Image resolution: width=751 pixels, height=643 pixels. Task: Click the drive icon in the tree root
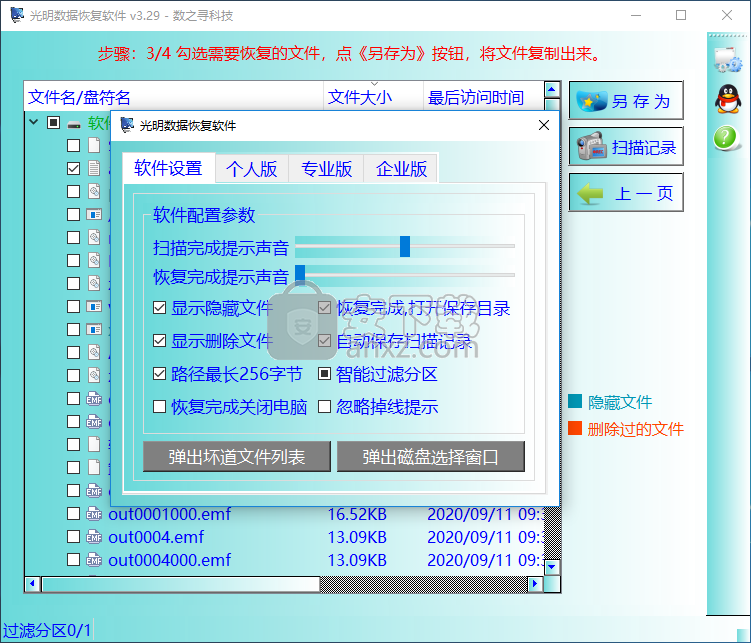pos(74,125)
